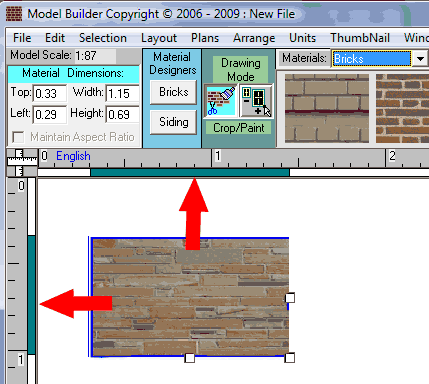Open the Units menu
429x384 pixels.
(x=302, y=38)
